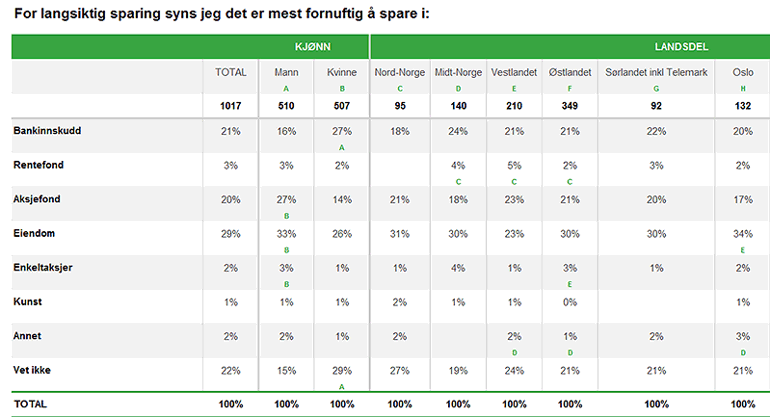Select the Enkeltaksjer row label
Image resolution: width=770 pixels, height=417 pixels.
pyautogui.click(x=43, y=267)
